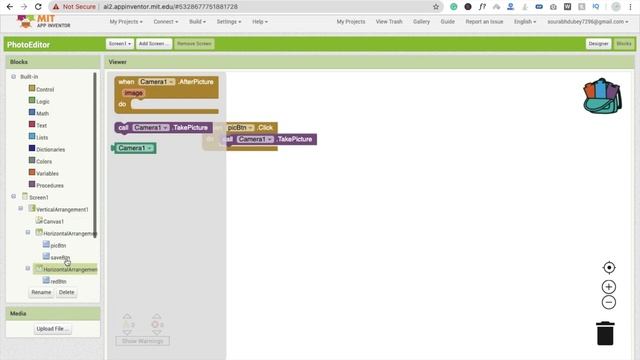Open the Guide link

447,22
